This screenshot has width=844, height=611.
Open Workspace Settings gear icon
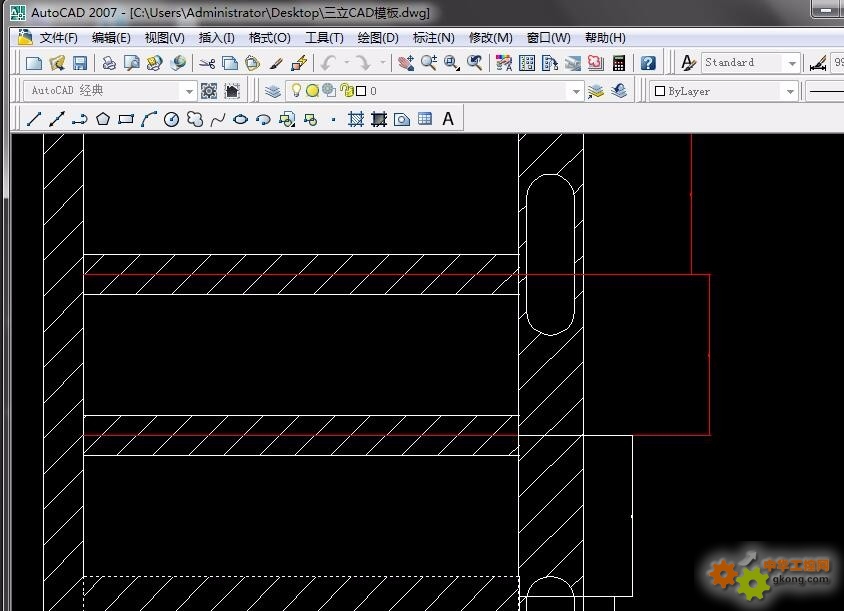click(x=209, y=91)
